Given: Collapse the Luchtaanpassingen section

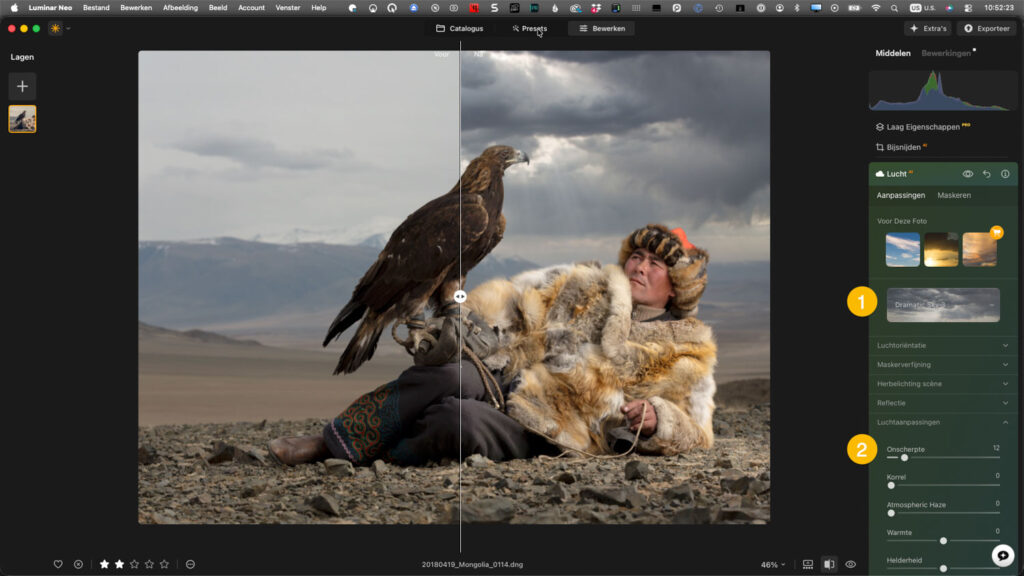Looking at the screenshot, I should click(x=943, y=423).
